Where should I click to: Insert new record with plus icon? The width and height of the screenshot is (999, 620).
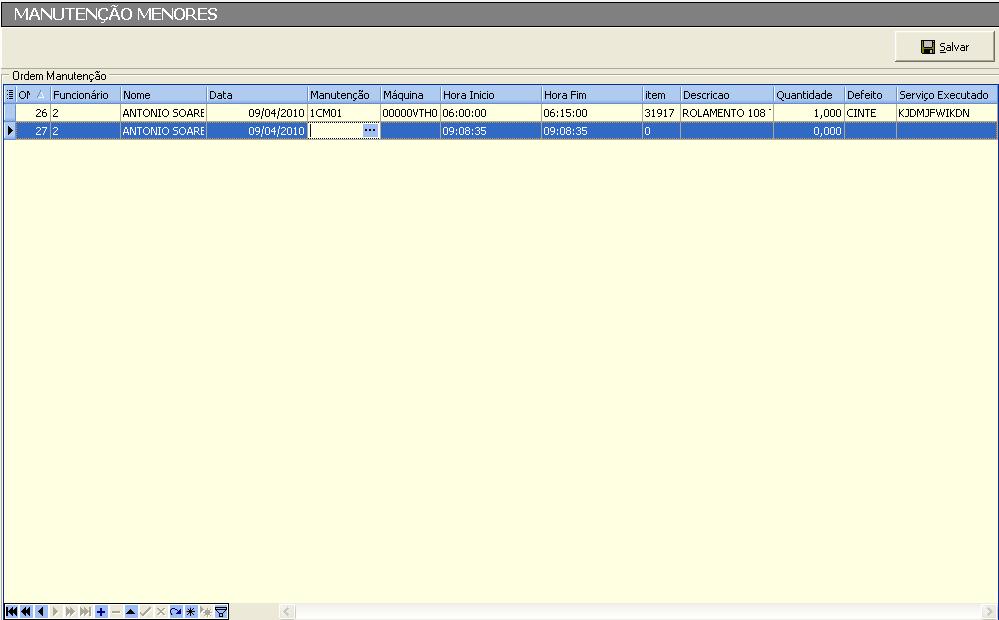[x=101, y=611]
